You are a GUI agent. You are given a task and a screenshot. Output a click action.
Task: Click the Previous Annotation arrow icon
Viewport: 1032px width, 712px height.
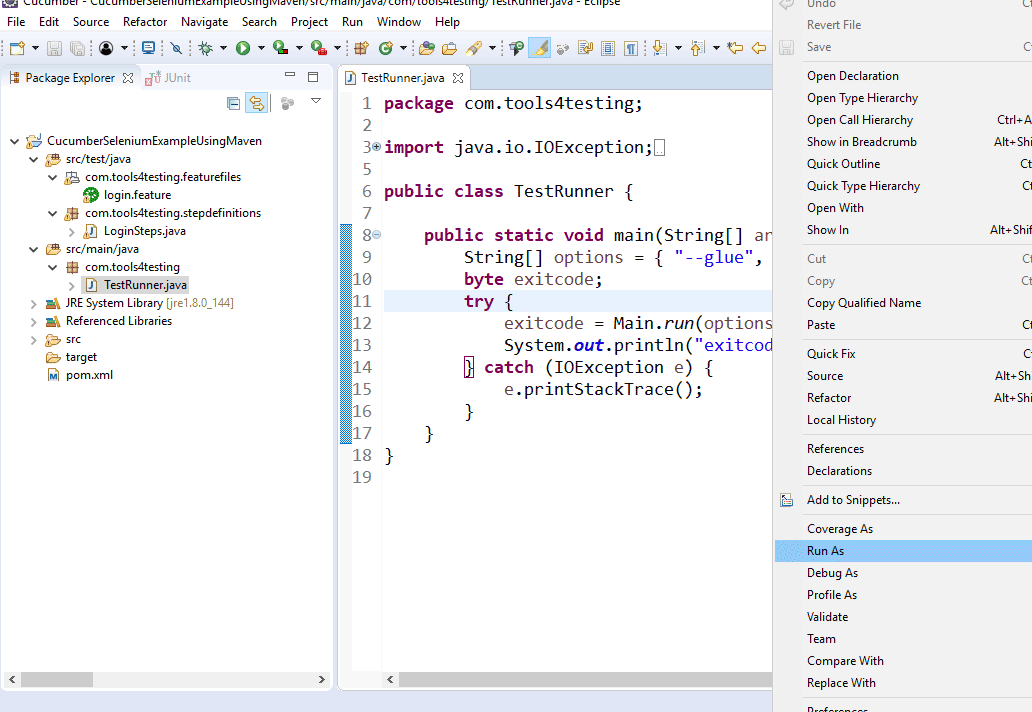point(697,48)
